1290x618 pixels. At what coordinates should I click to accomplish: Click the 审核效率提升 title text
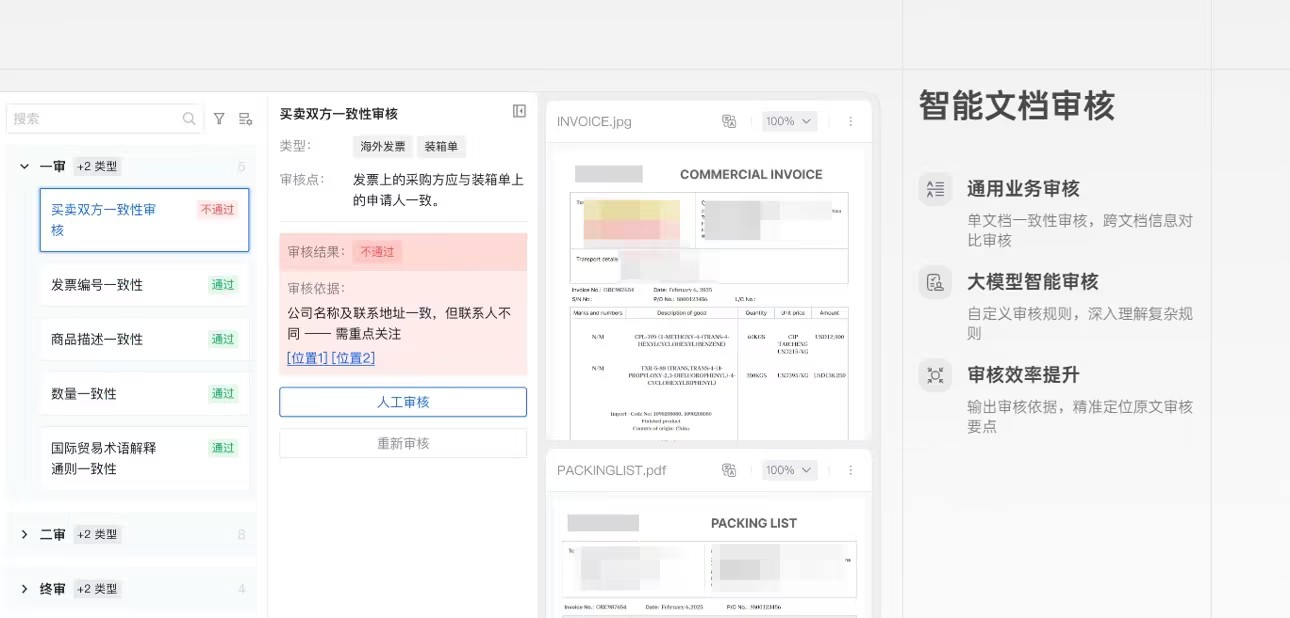(x=1023, y=375)
